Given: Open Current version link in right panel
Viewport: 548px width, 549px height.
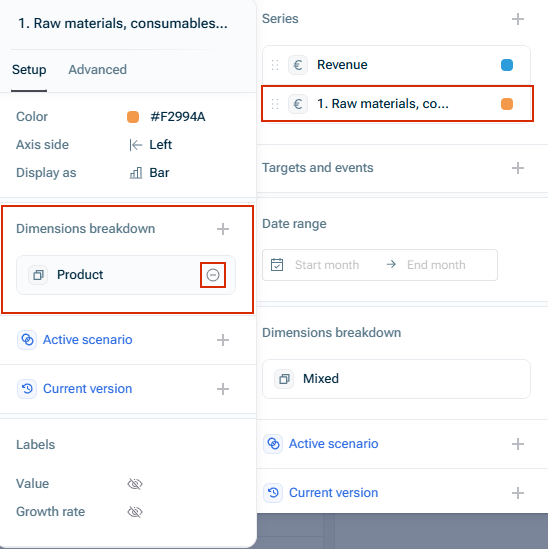Looking at the screenshot, I should pyautogui.click(x=333, y=493).
